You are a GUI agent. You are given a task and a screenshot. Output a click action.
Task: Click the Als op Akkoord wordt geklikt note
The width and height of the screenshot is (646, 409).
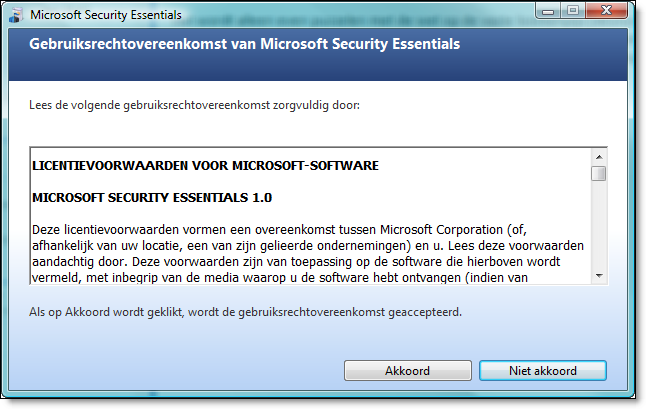click(x=245, y=312)
